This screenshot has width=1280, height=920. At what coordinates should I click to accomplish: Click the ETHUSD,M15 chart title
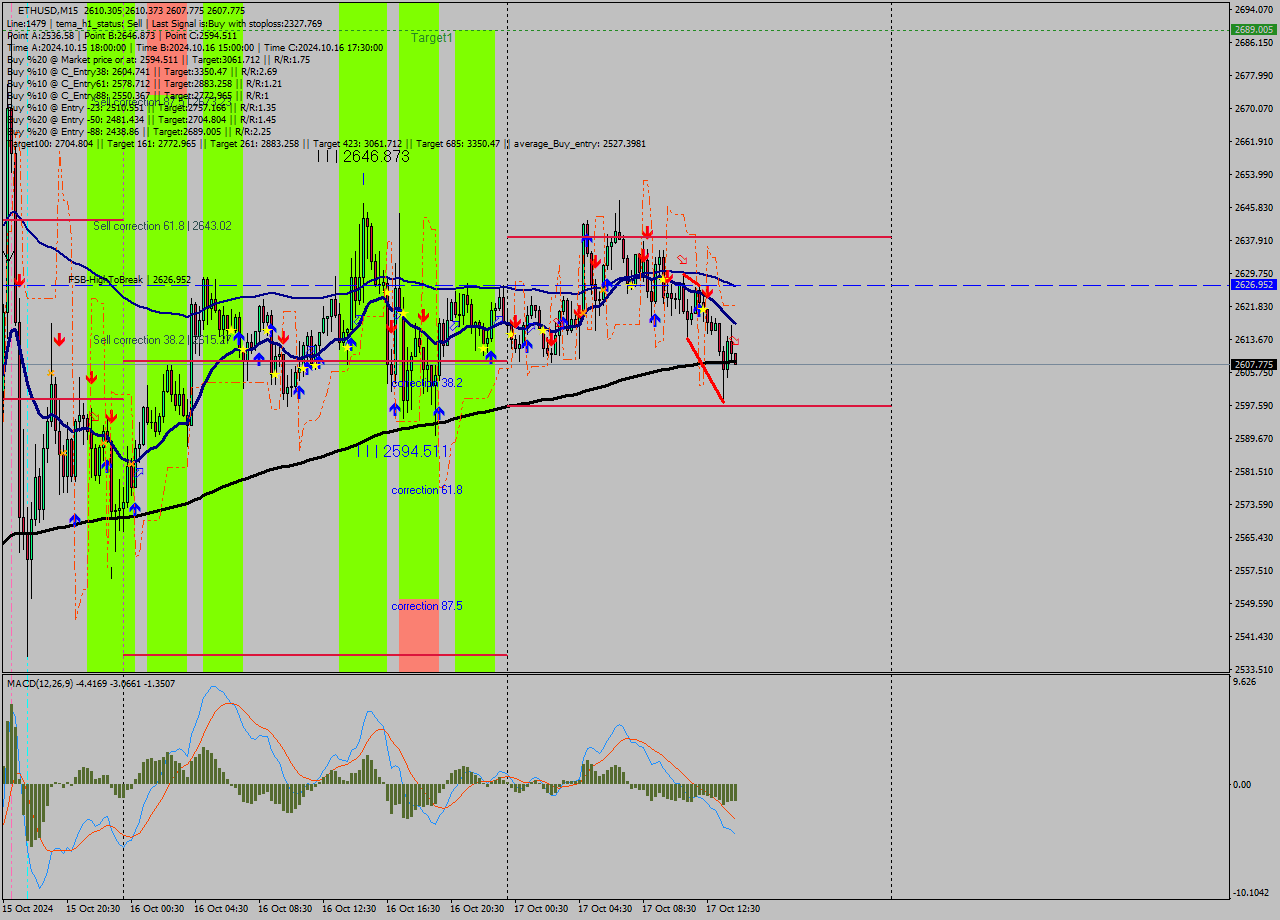[x=48, y=10]
